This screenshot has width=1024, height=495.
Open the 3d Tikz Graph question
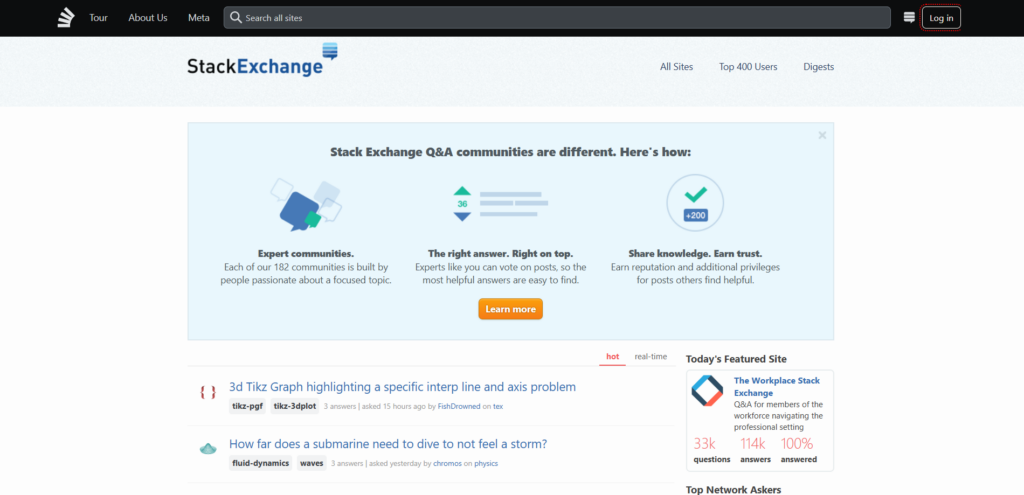coord(402,387)
